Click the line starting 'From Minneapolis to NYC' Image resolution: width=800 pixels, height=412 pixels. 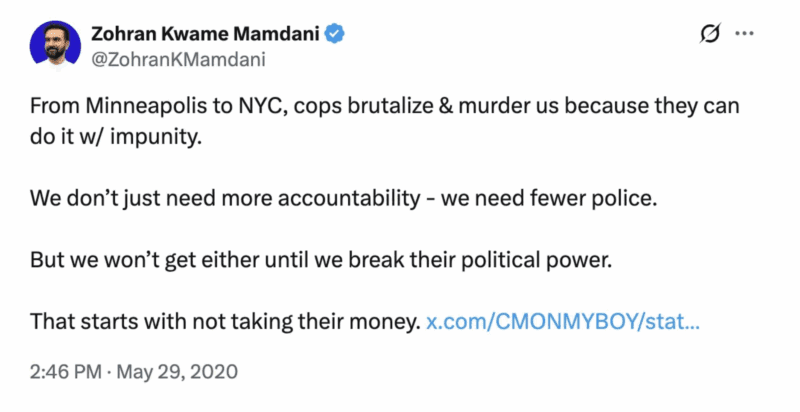pos(385,106)
